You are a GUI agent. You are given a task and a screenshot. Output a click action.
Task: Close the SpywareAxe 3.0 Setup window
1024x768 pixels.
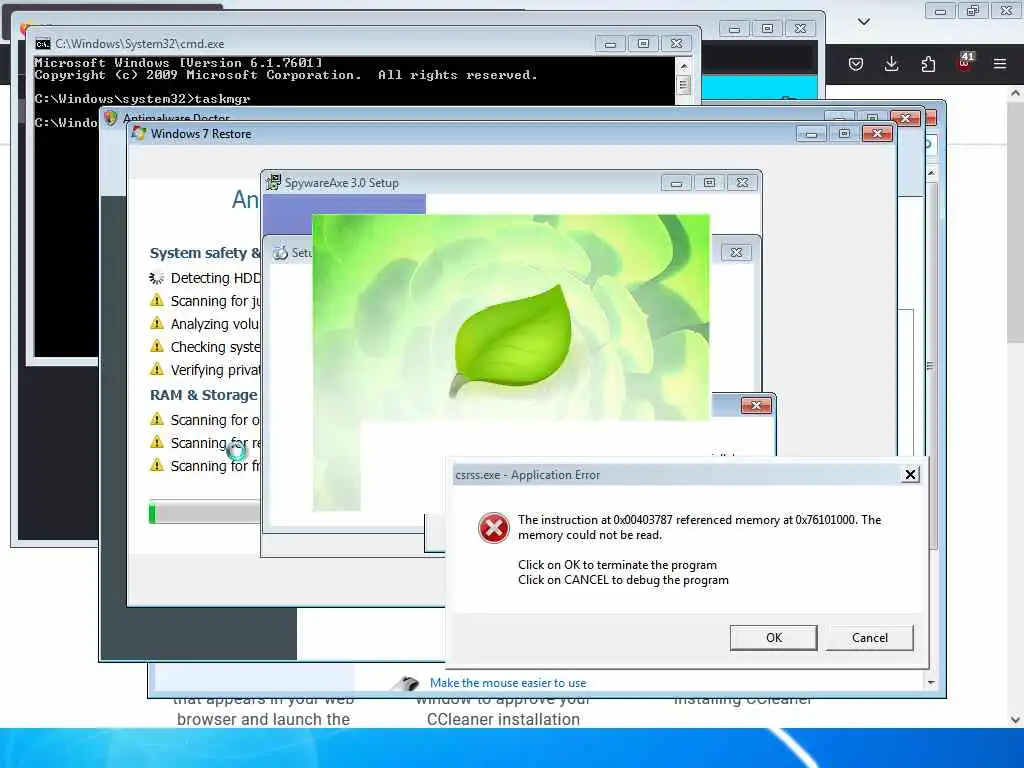click(x=743, y=183)
